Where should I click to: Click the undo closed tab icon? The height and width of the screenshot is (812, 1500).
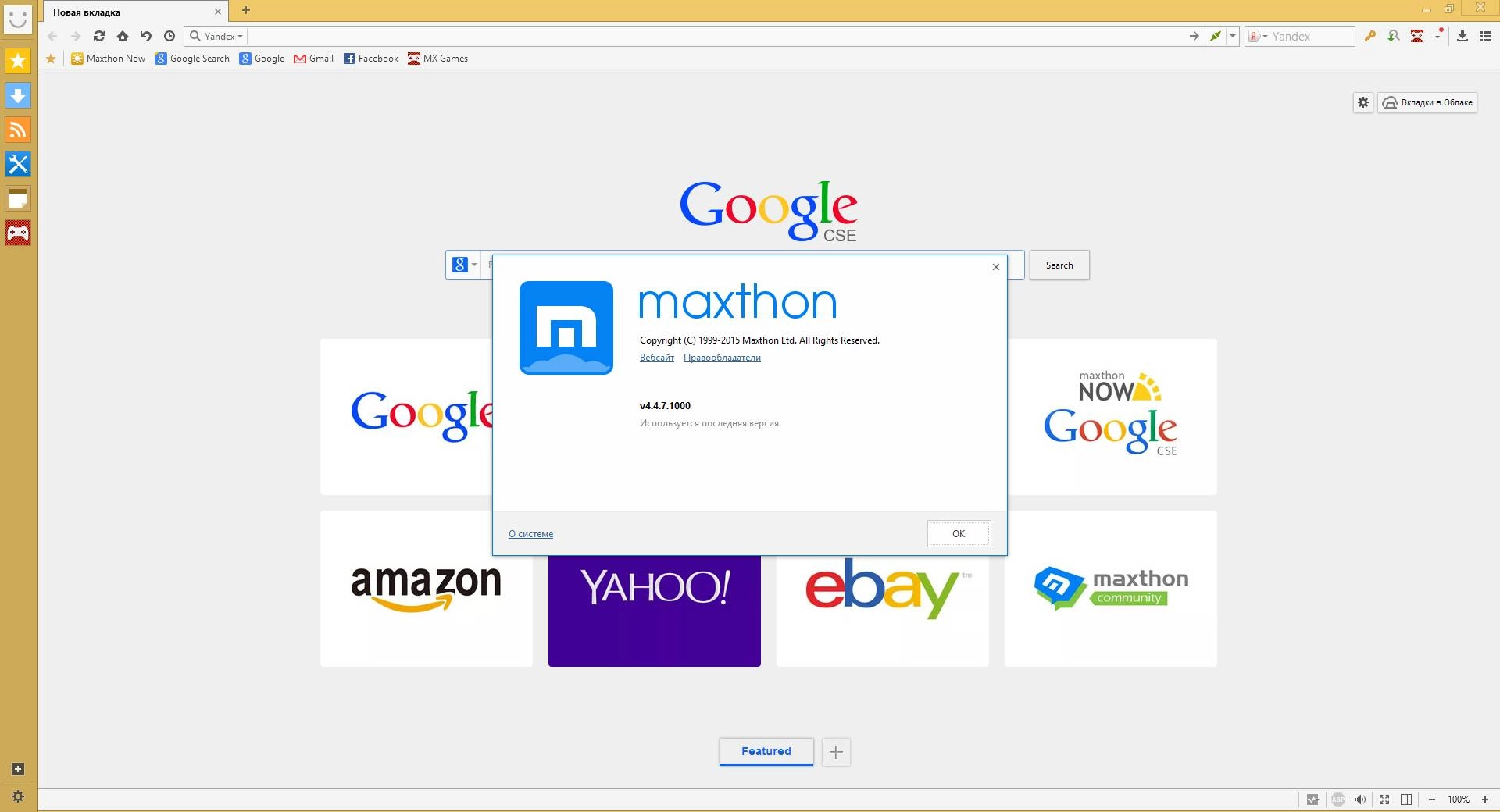145,36
